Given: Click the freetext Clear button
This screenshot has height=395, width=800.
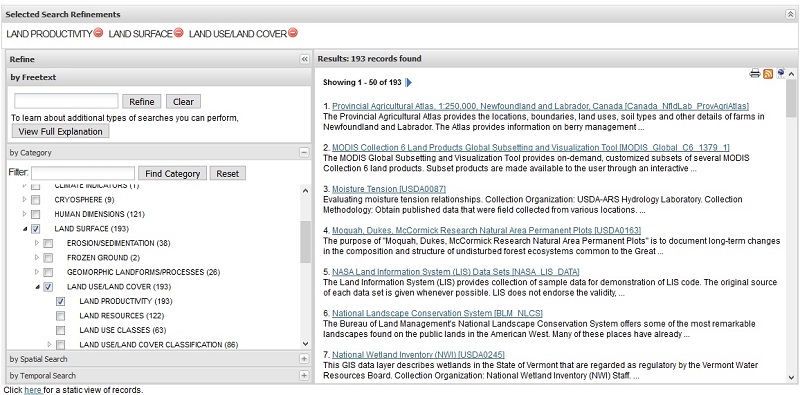Looking at the screenshot, I should coord(183,101).
